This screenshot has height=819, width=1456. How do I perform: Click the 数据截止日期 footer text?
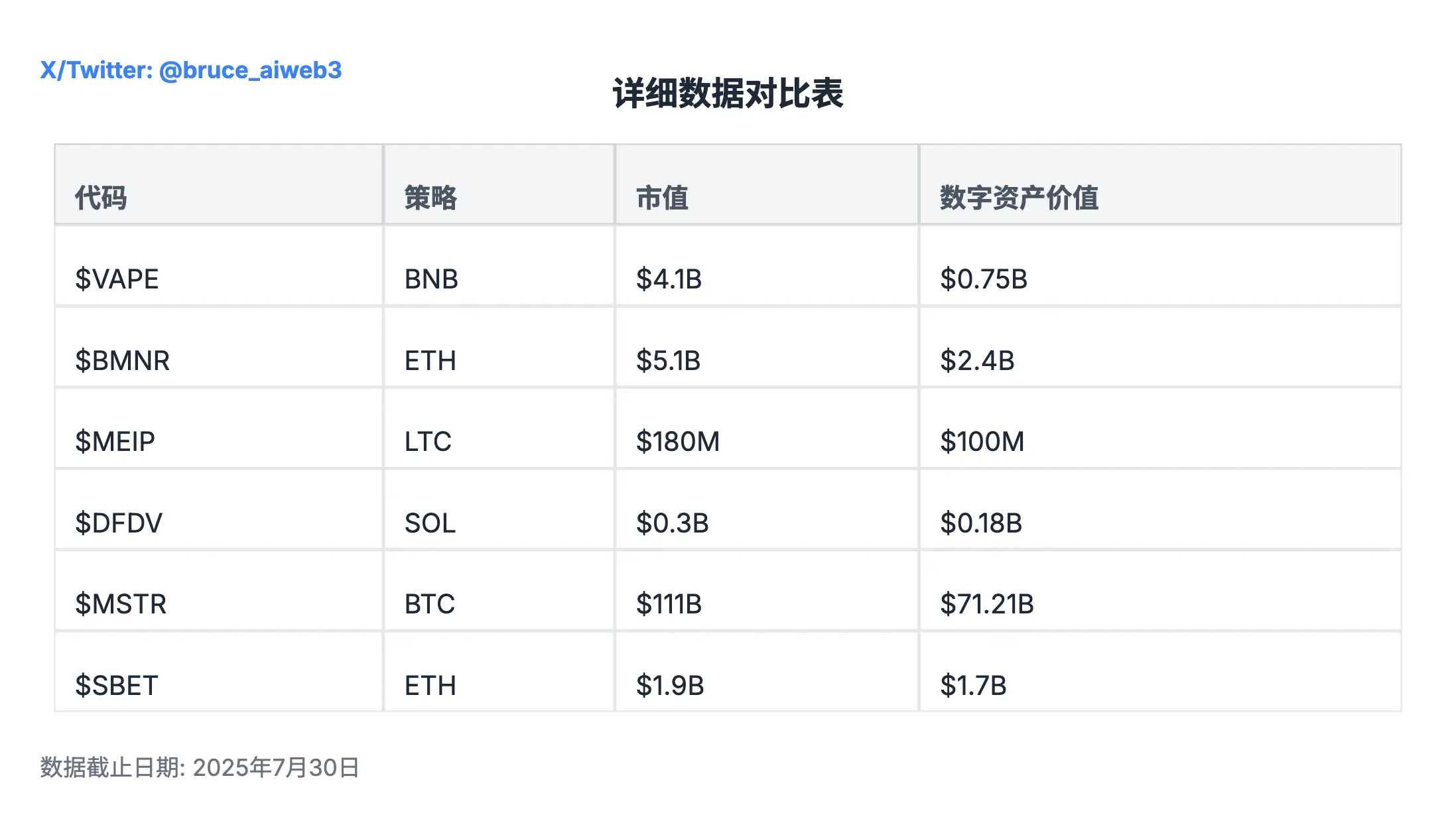click(x=200, y=767)
